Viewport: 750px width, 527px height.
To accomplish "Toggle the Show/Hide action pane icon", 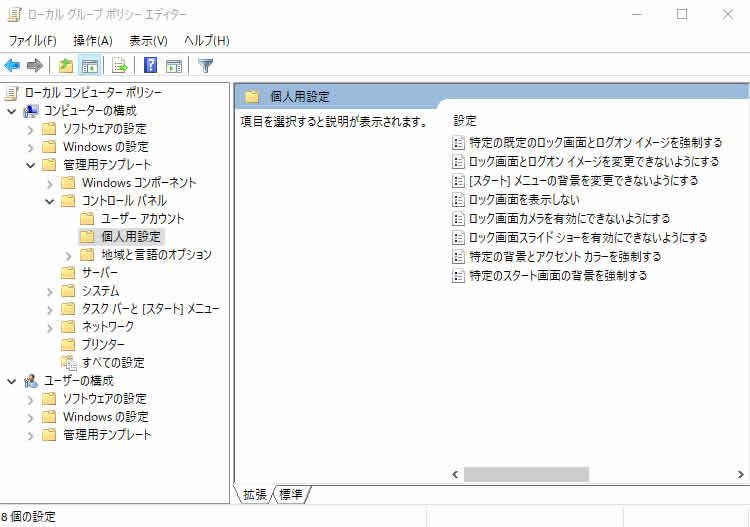I will click(174, 66).
